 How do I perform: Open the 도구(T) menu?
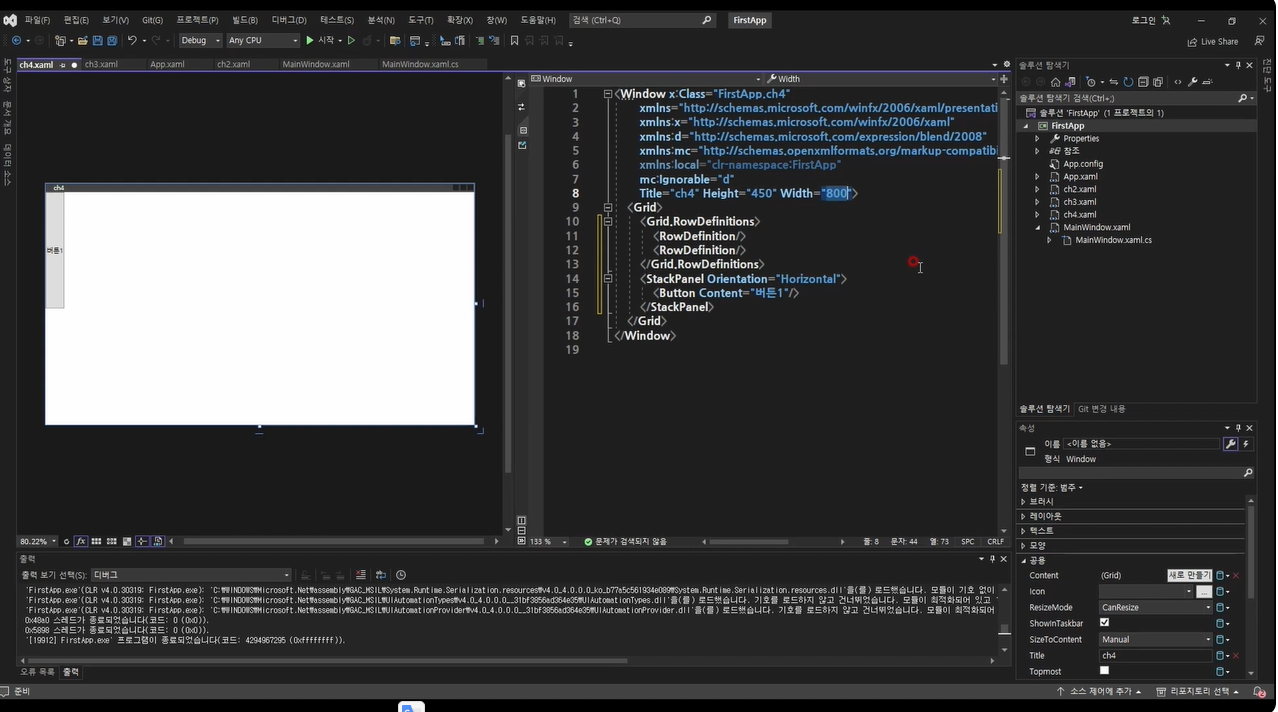421,20
